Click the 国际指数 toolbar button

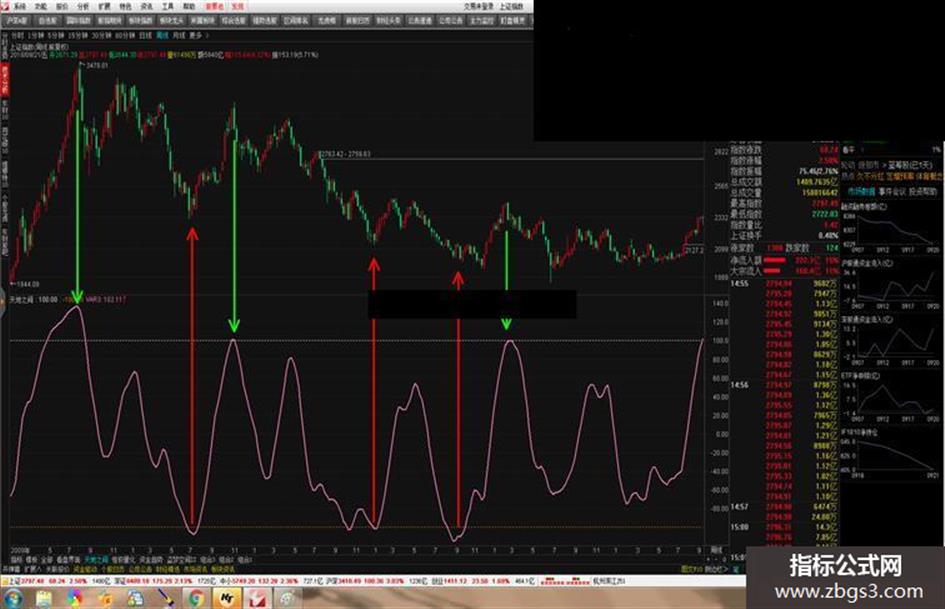[78, 21]
